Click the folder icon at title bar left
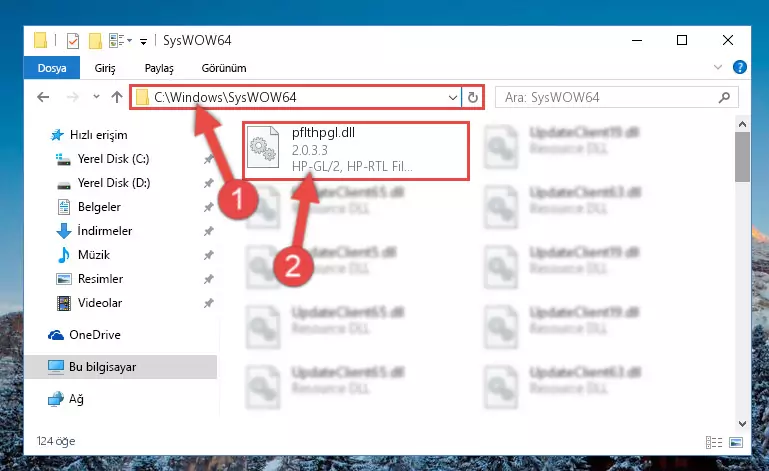The width and height of the screenshot is (769, 471). 40,40
